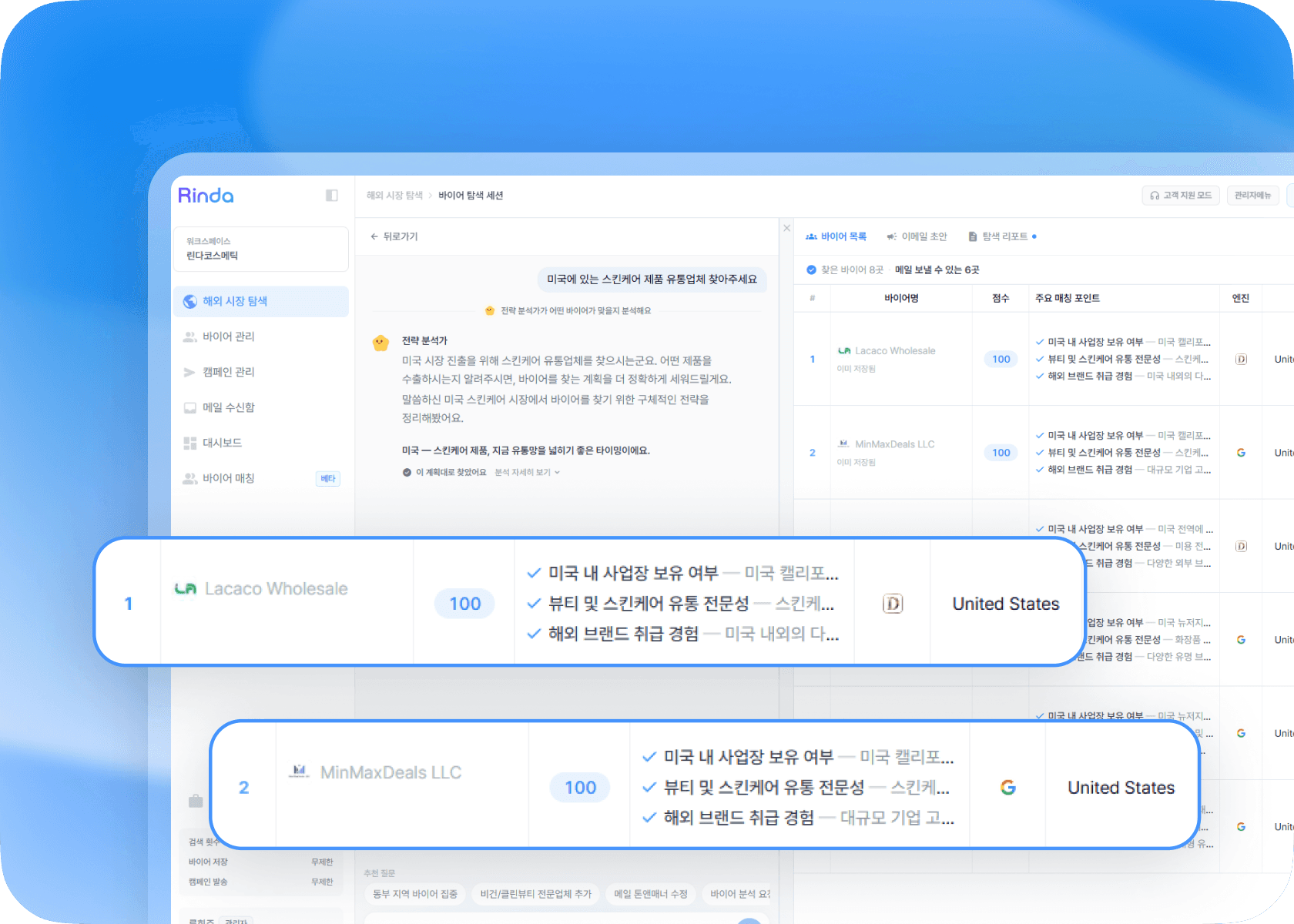Click the user message about 스킨케어 제품 유통업체
Image resolution: width=1294 pixels, height=924 pixels.
(652, 280)
